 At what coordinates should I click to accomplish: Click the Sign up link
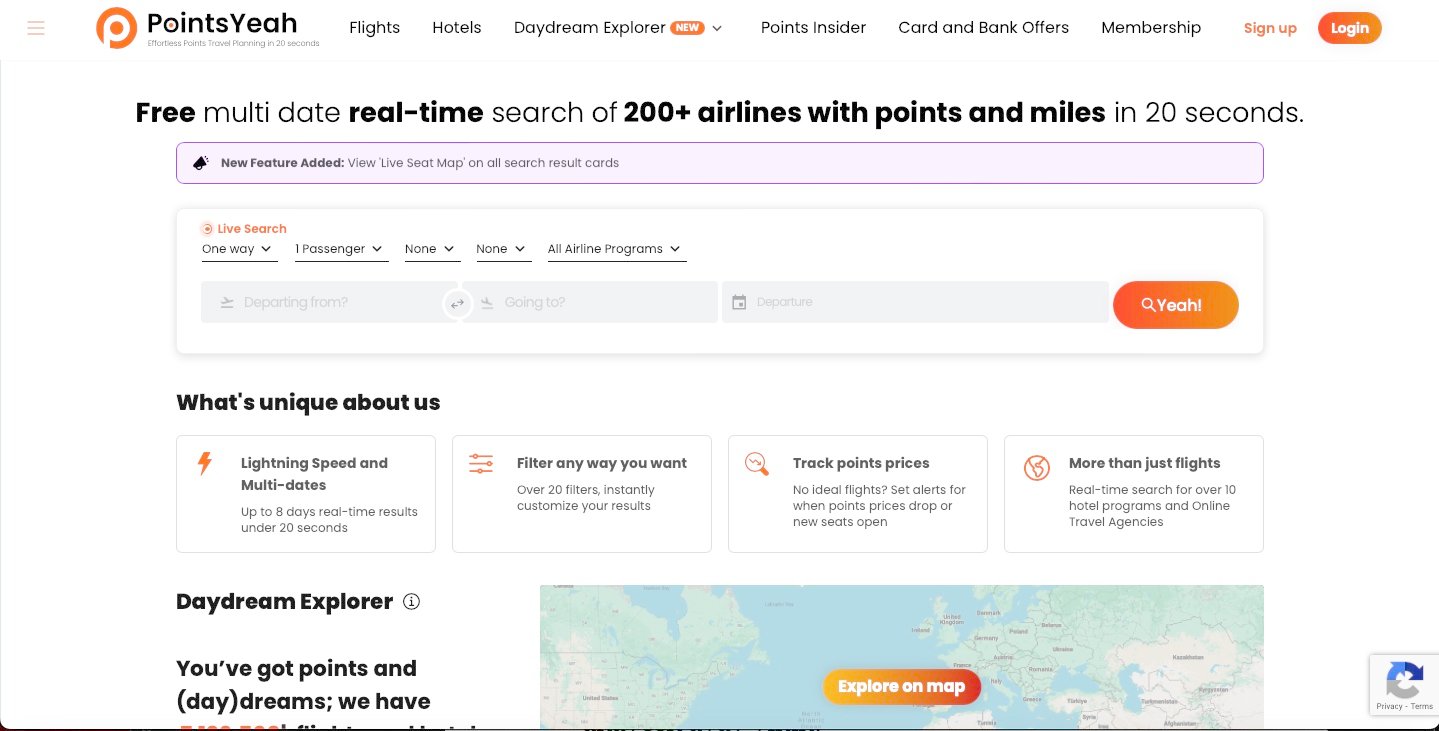(1269, 28)
